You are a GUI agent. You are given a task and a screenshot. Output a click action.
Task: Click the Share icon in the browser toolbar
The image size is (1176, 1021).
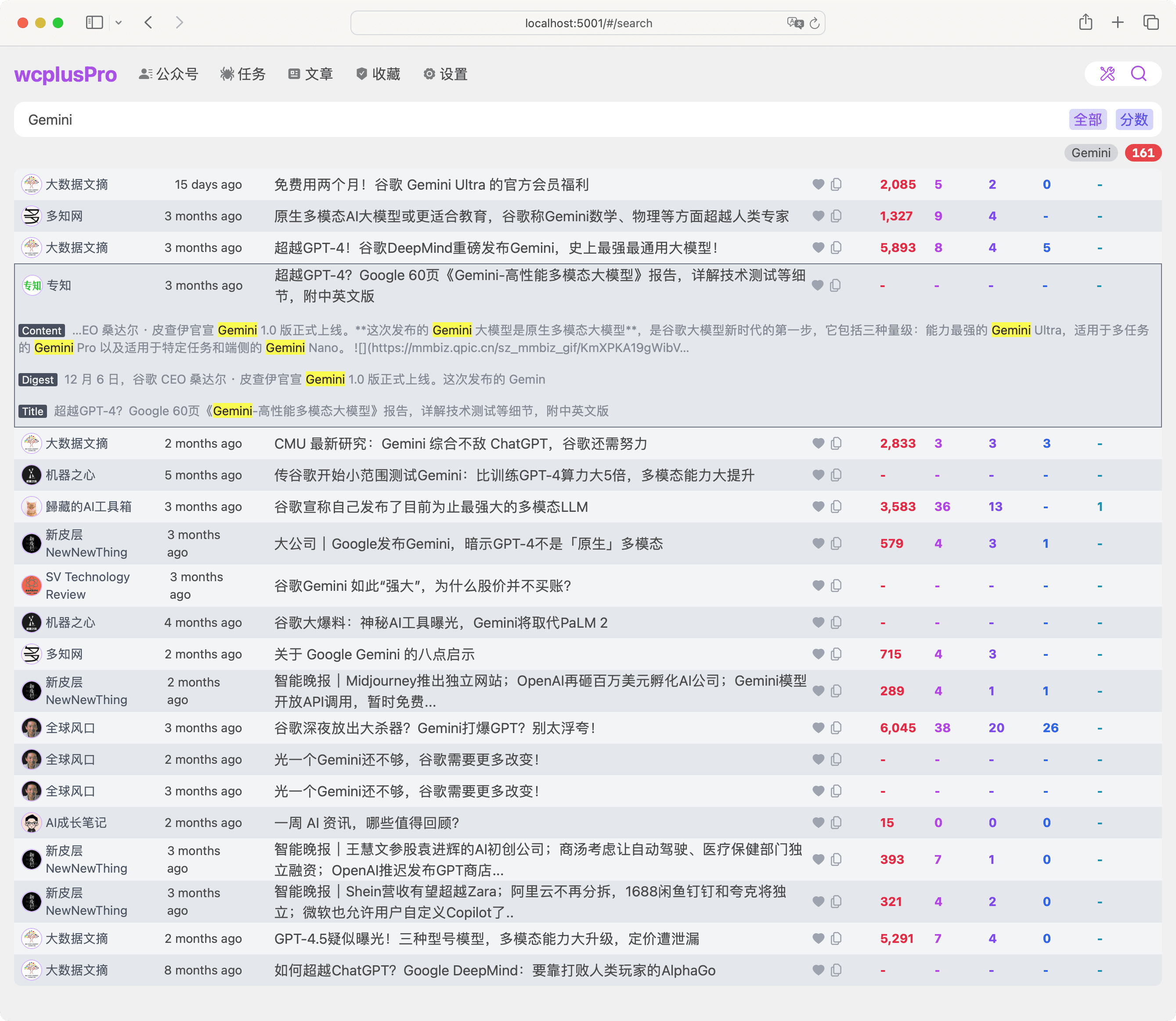(1086, 22)
